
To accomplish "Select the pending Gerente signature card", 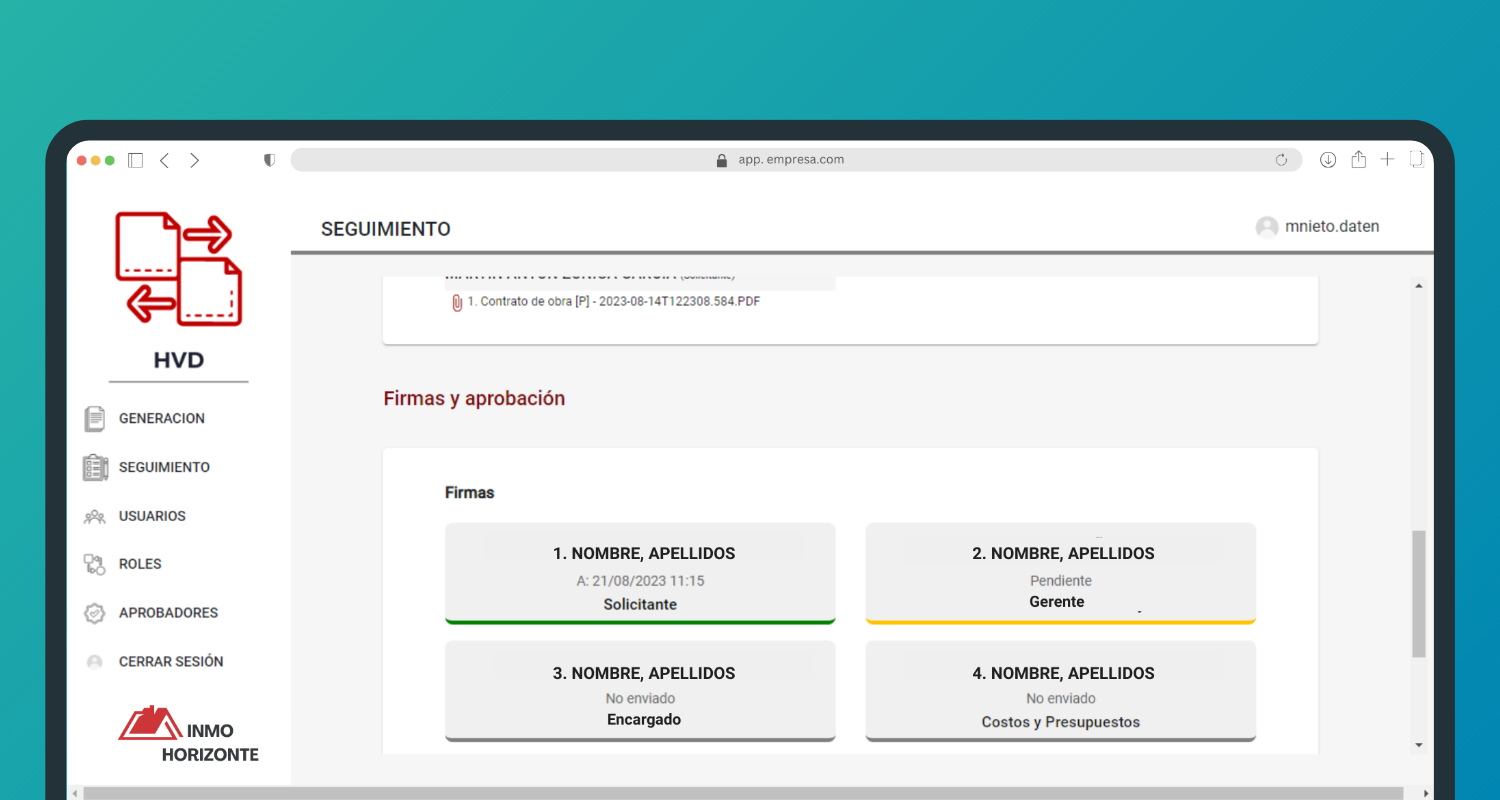I will [x=1060, y=574].
